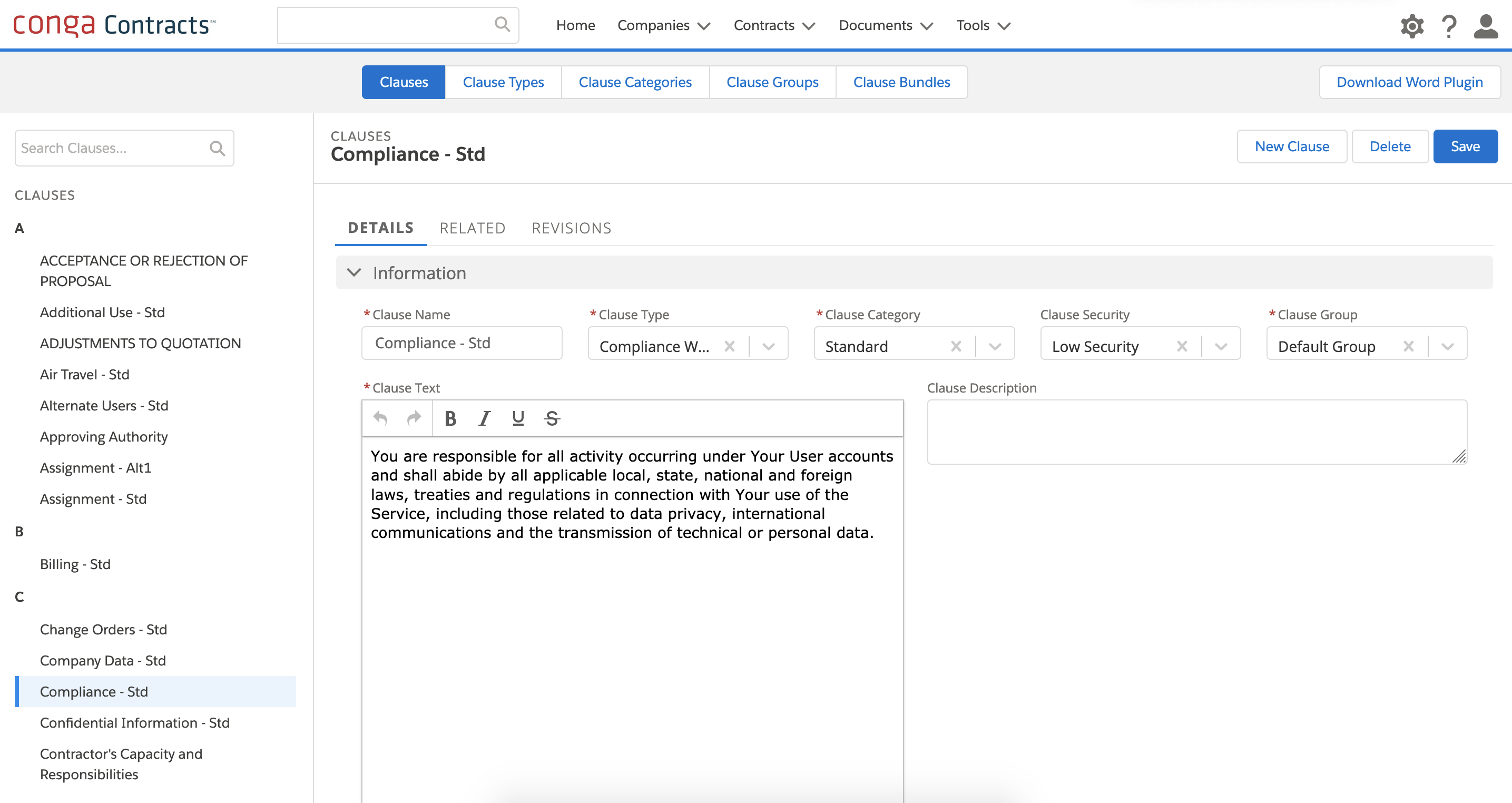This screenshot has width=1512, height=803.
Task: Click the Save button
Action: click(1465, 147)
